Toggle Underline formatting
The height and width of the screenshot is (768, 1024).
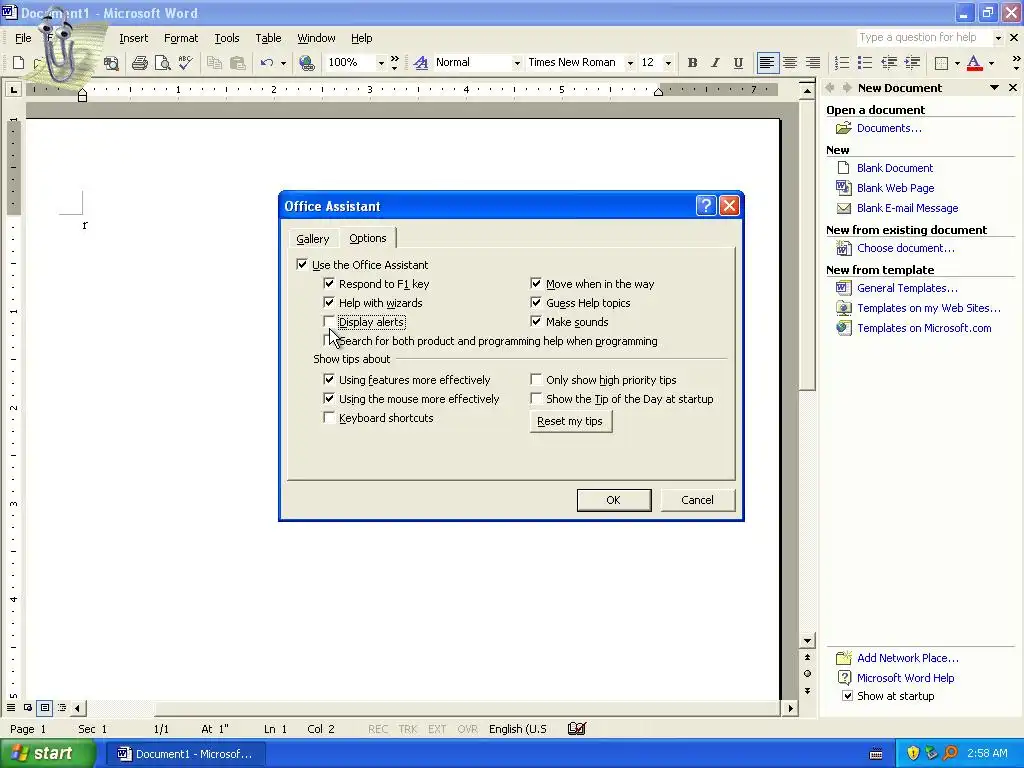coord(738,63)
